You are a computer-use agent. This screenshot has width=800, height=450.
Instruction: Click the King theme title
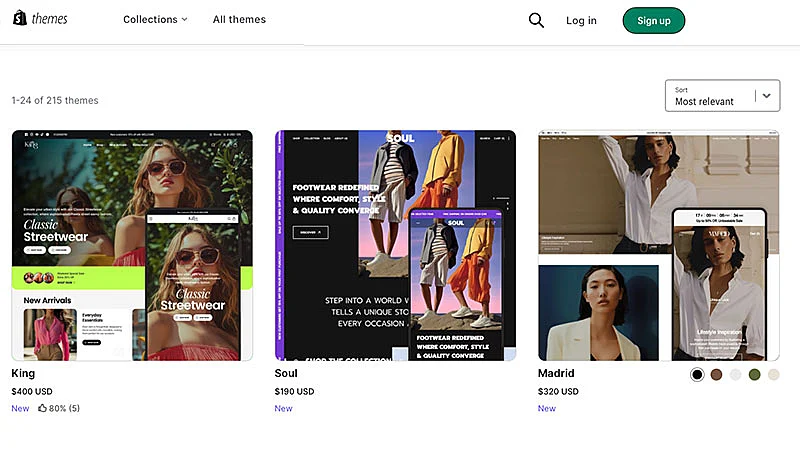[23, 374]
